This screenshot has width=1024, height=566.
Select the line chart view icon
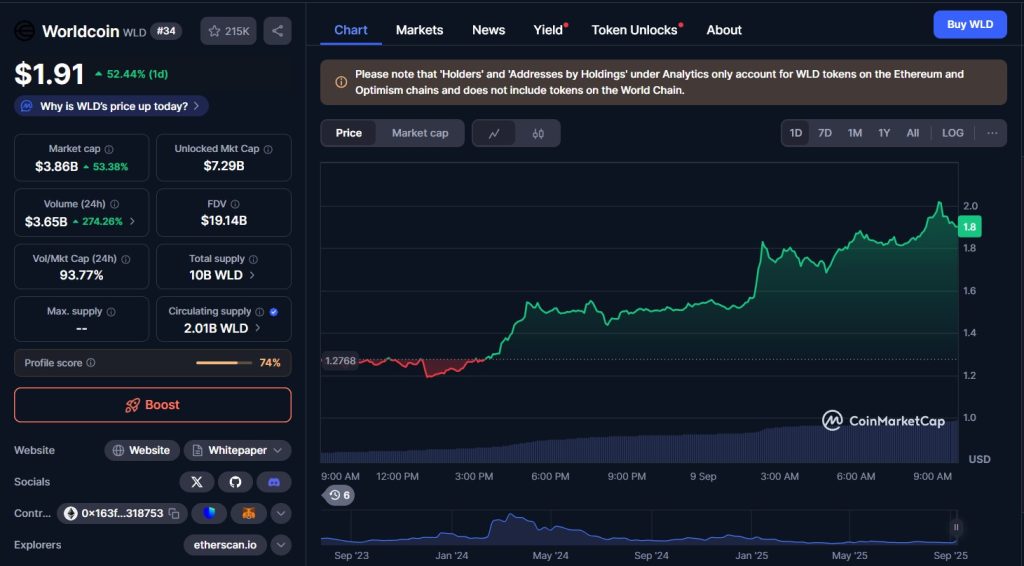[494, 133]
